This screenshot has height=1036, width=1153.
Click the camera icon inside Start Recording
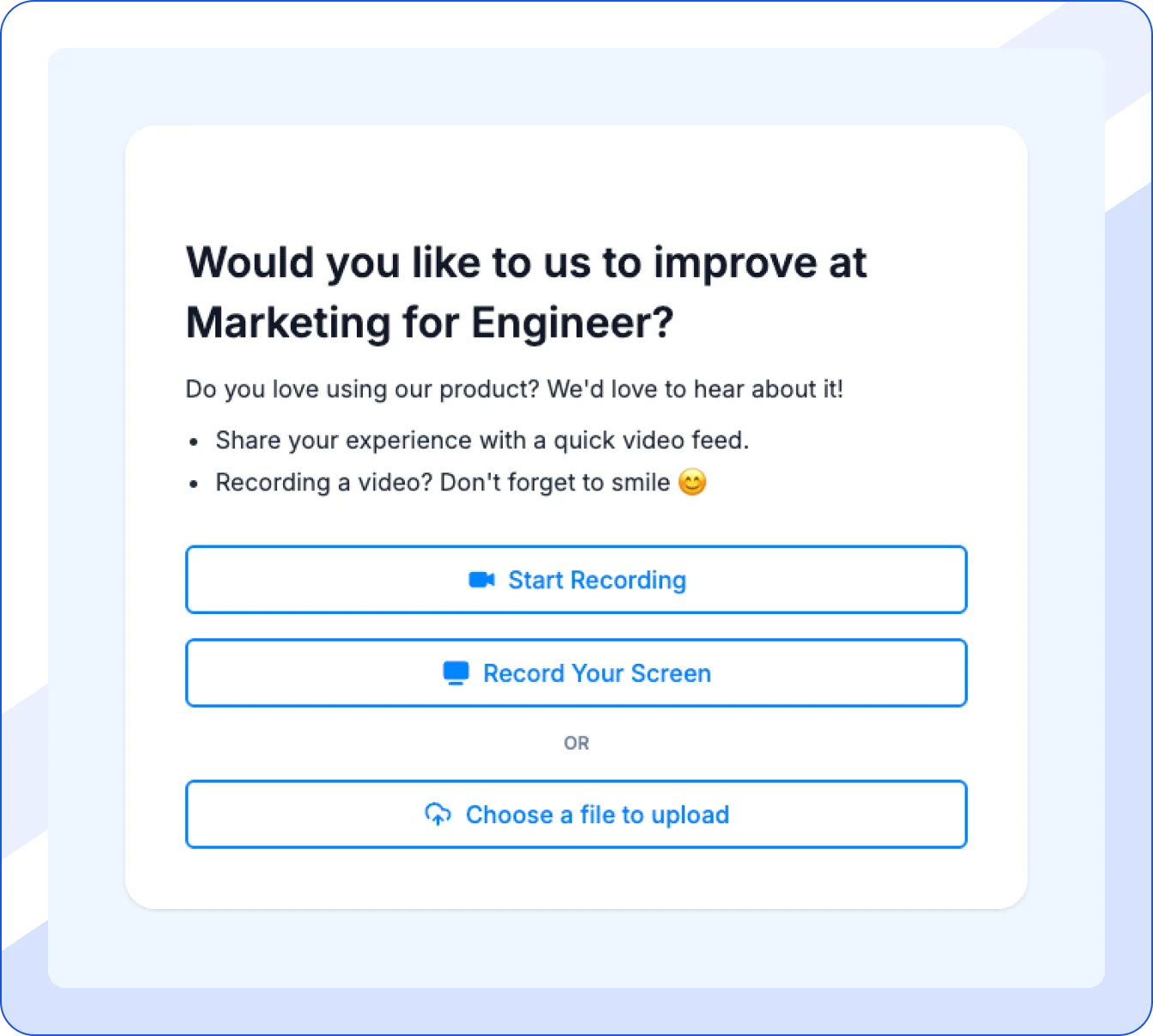point(481,580)
